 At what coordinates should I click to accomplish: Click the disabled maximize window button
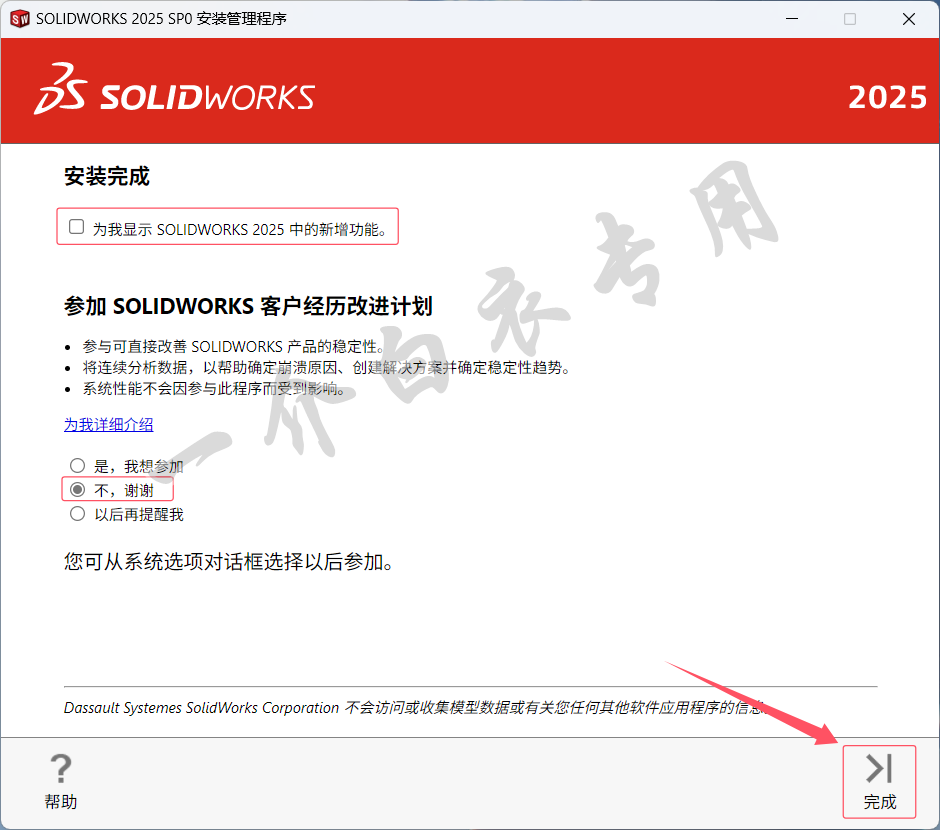(850, 19)
